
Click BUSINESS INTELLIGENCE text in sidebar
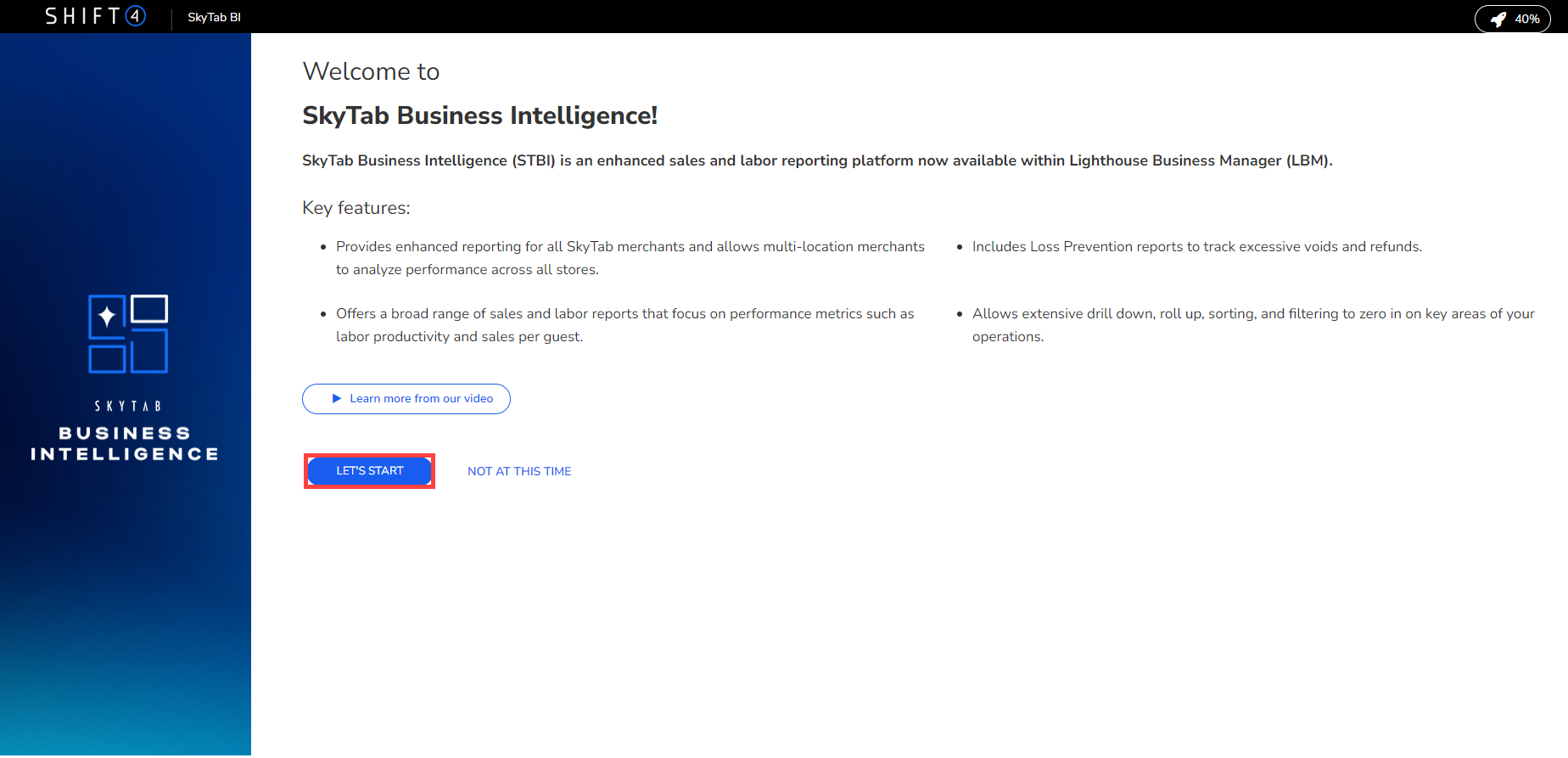(x=125, y=444)
